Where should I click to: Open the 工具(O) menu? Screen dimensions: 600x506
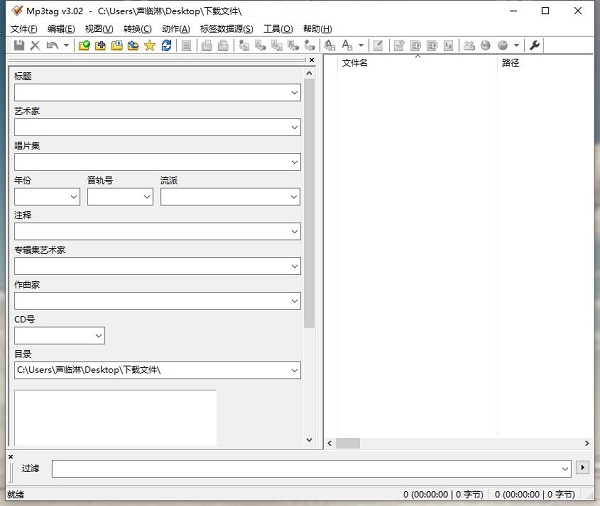[278, 29]
